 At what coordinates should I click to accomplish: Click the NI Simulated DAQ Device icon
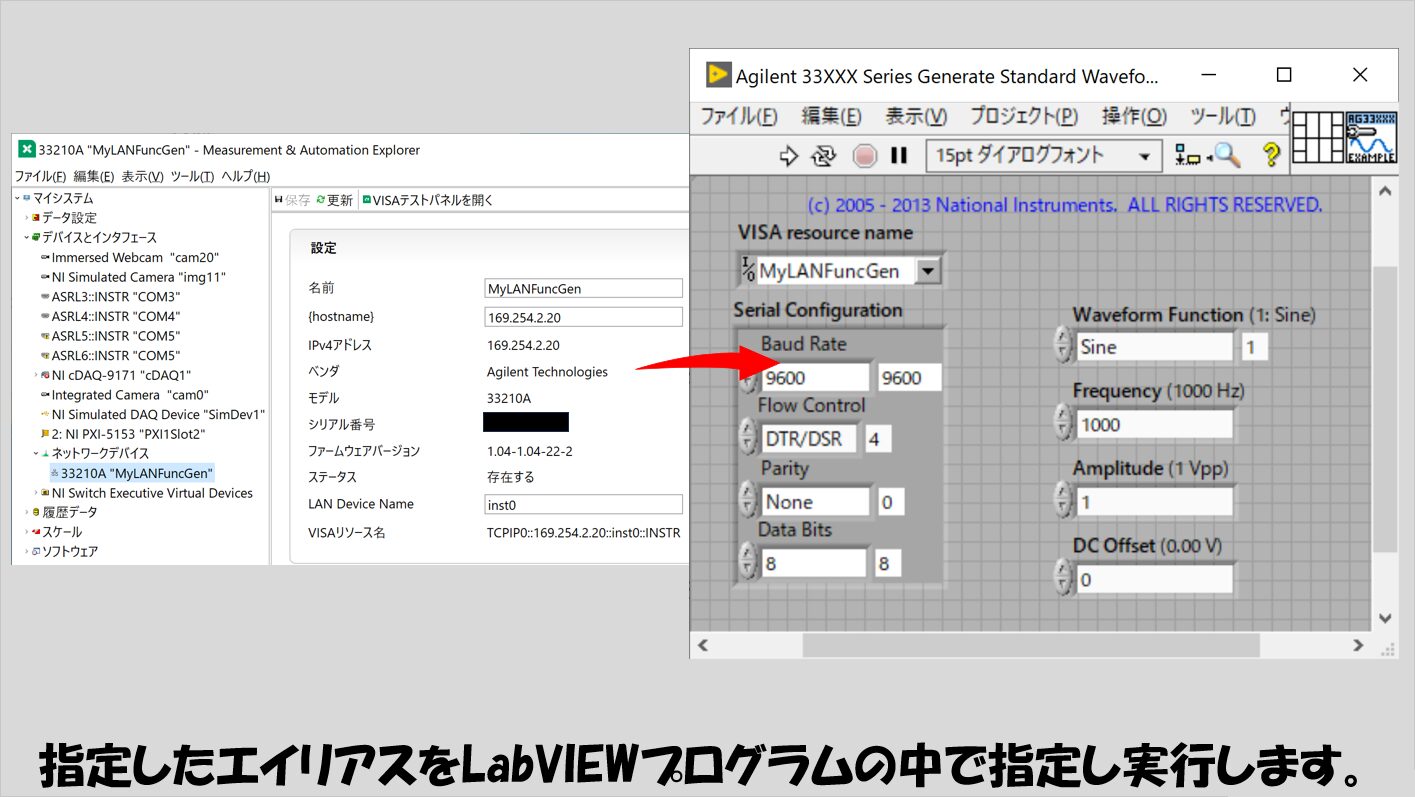(45, 414)
